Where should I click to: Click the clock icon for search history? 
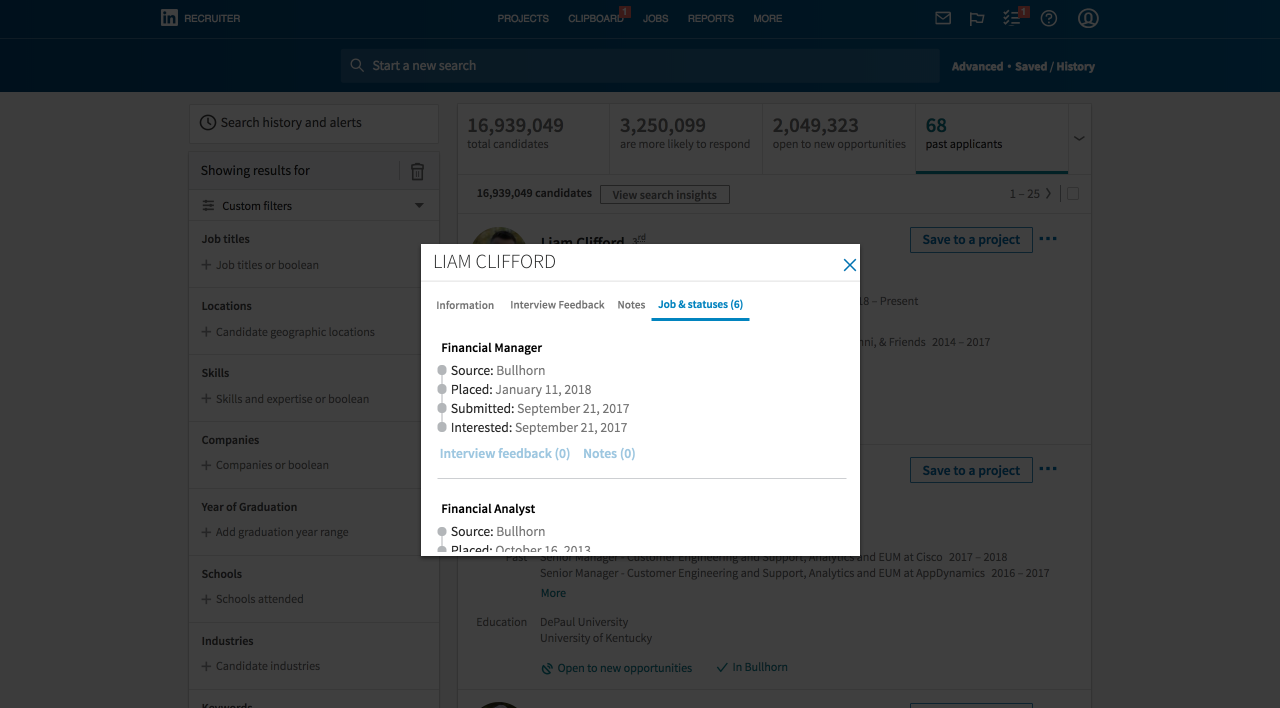[x=208, y=123]
